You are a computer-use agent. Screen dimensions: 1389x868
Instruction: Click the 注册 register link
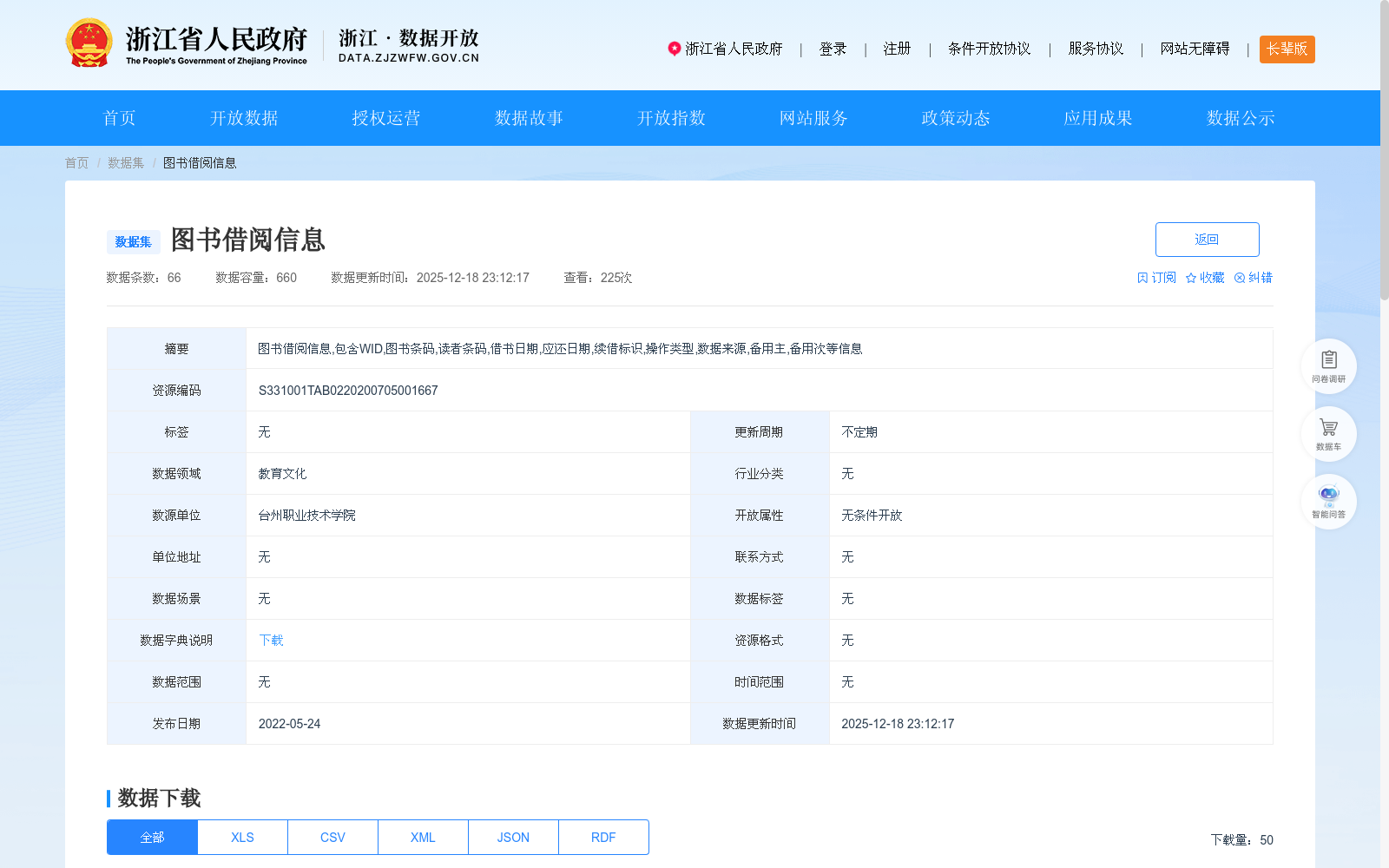tap(897, 49)
